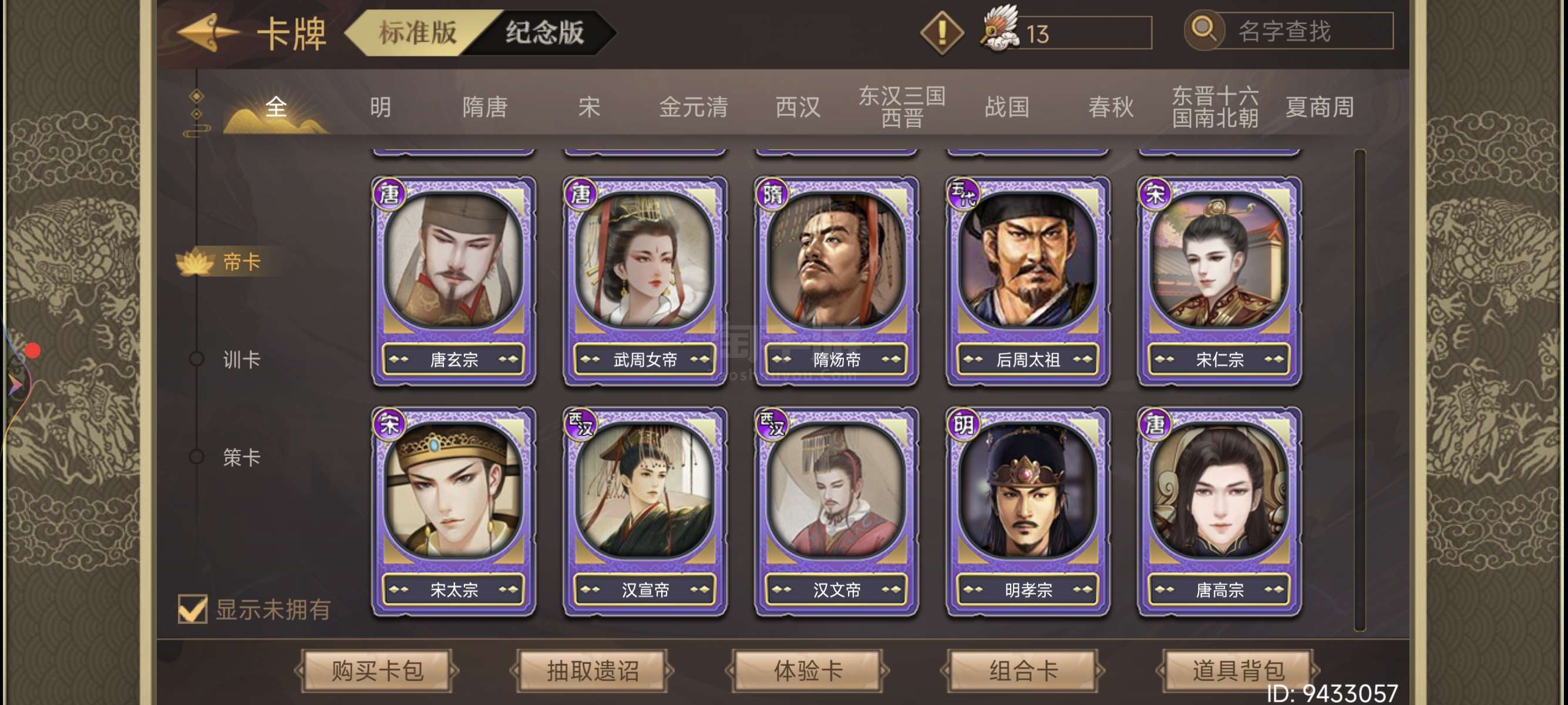Screen dimensions: 1568x705
Task: Open the 东汉三国西晋 dynasty tab
Action: tap(902, 107)
